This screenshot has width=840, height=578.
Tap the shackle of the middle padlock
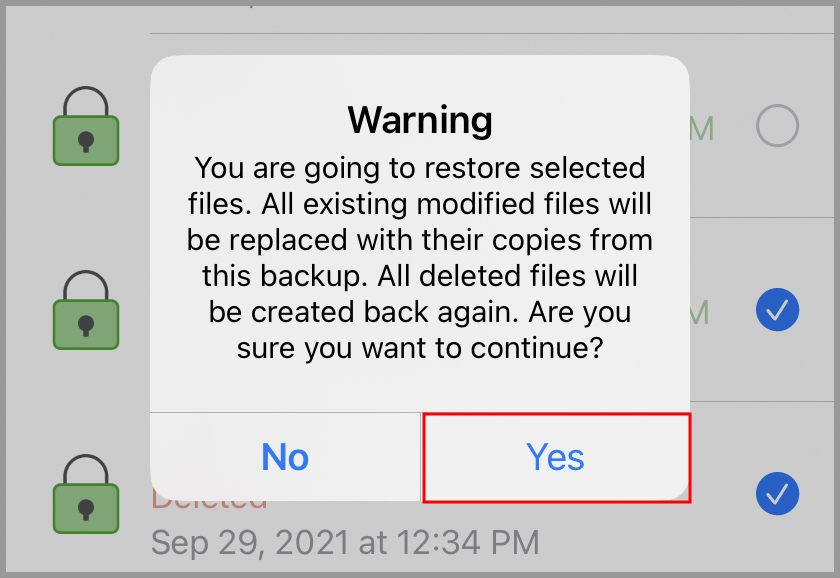[x=86, y=285]
